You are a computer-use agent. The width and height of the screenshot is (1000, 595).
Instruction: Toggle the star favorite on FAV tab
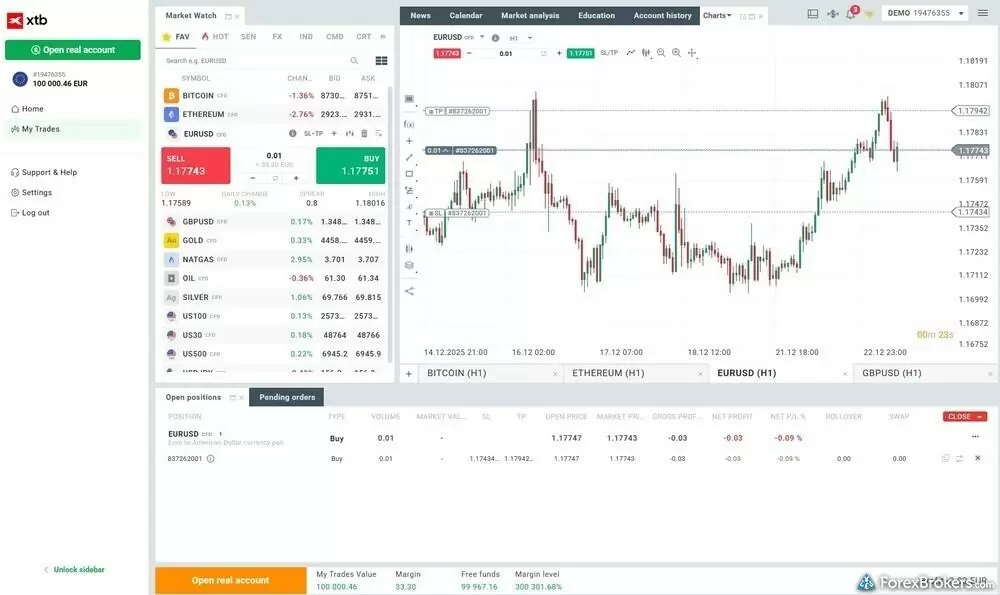(x=168, y=36)
